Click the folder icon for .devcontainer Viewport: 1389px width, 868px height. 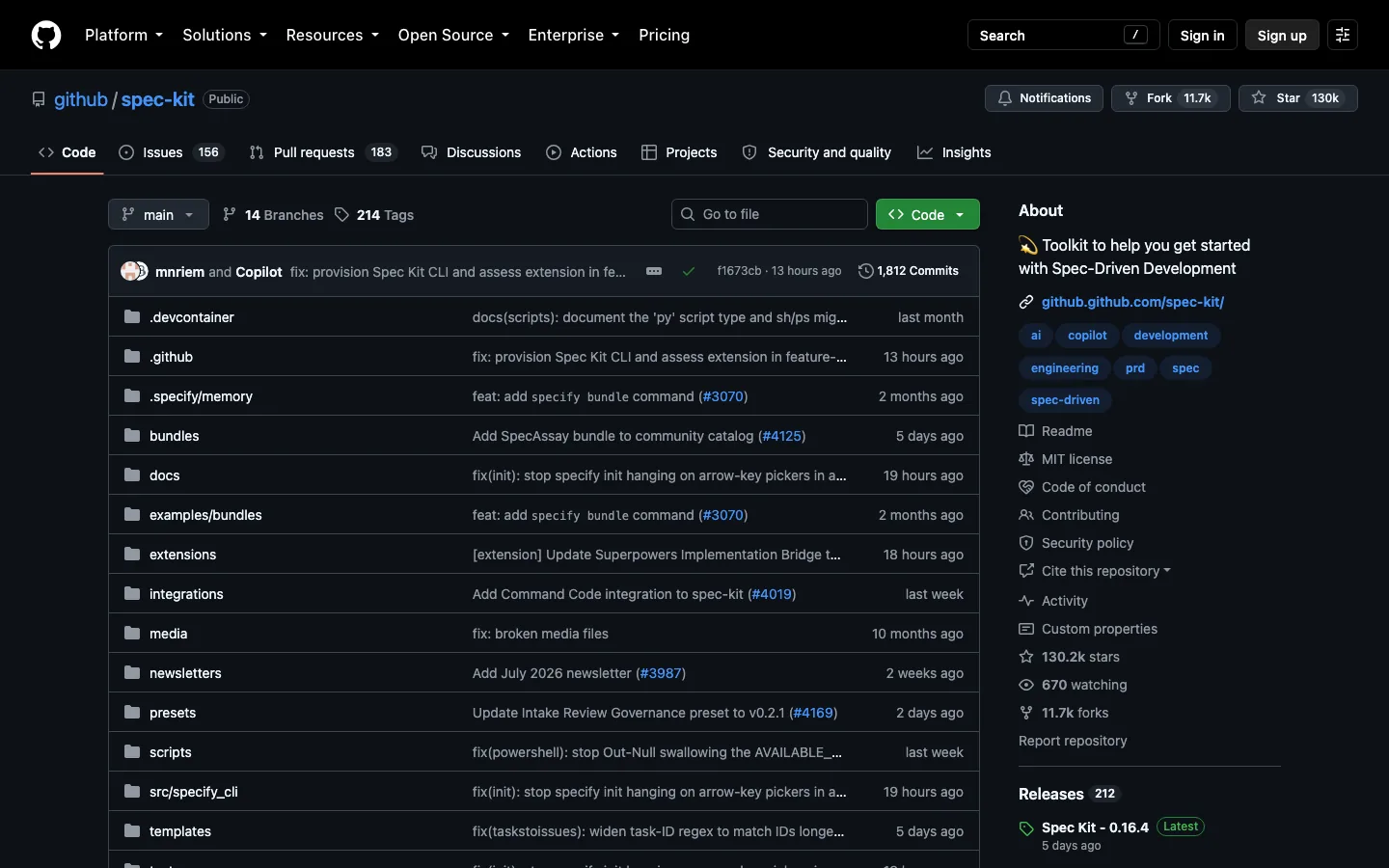tap(132, 317)
